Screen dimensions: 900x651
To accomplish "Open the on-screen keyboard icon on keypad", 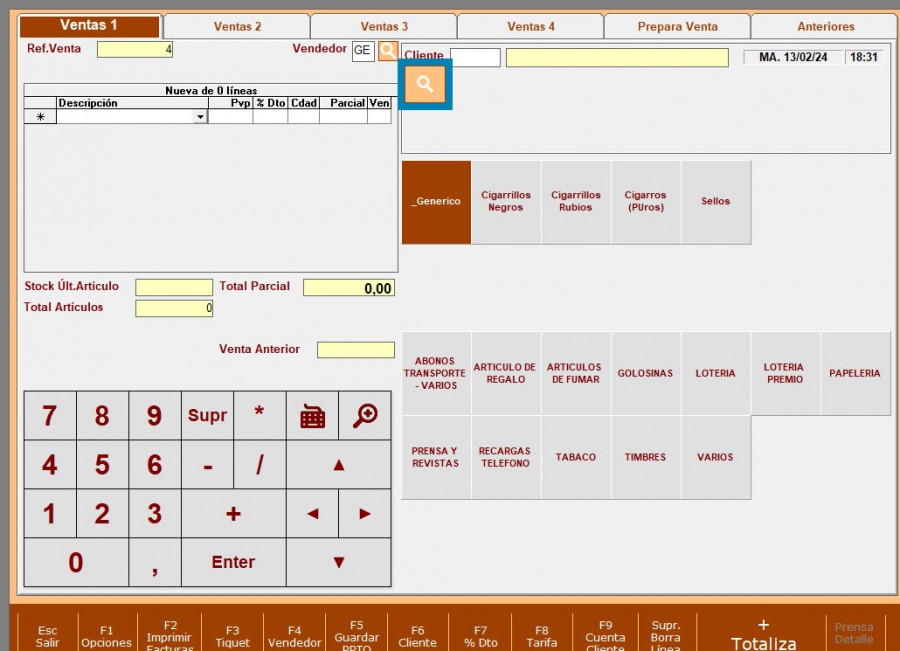I will 312,416.
